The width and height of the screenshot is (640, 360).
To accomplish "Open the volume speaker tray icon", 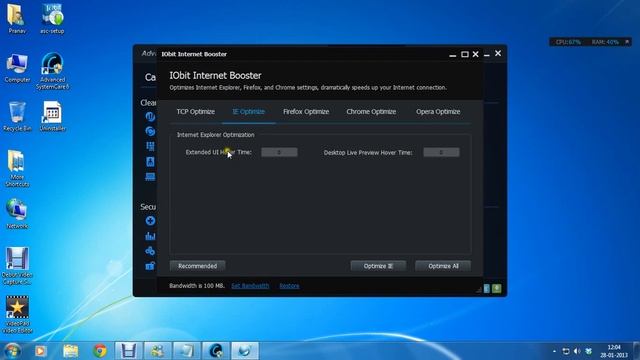I will pos(577,351).
